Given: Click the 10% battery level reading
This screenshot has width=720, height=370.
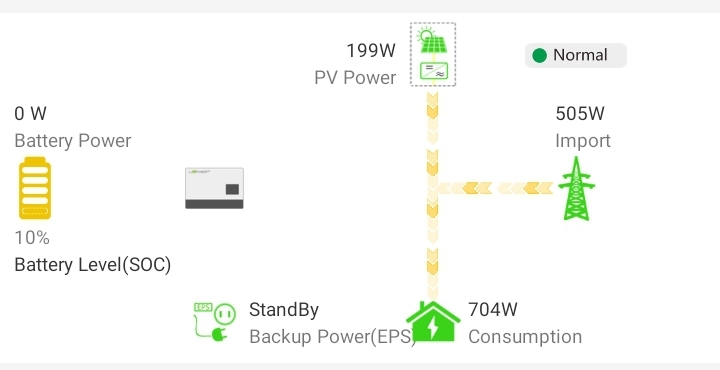Looking at the screenshot, I should [32, 238].
